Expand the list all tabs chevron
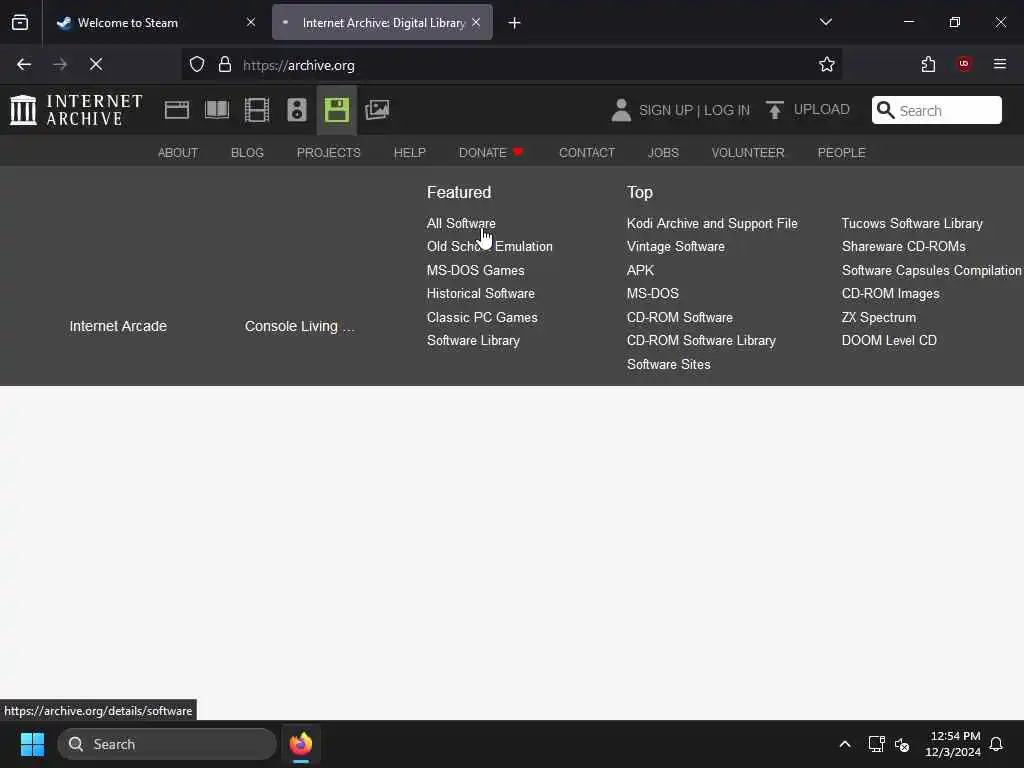The height and width of the screenshot is (768, 1024). (825, 22)
